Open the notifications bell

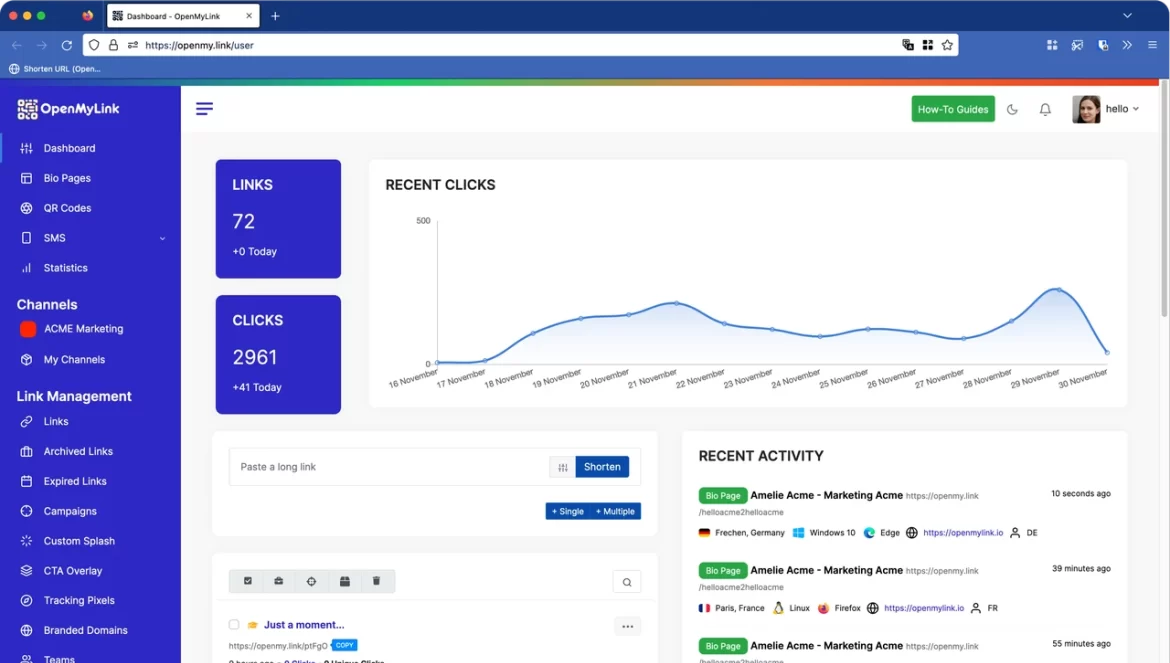tap(1045, 109)
